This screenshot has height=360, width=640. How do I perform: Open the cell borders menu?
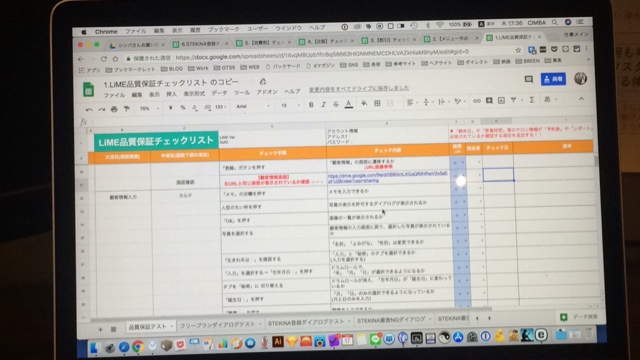pos(377,104)
